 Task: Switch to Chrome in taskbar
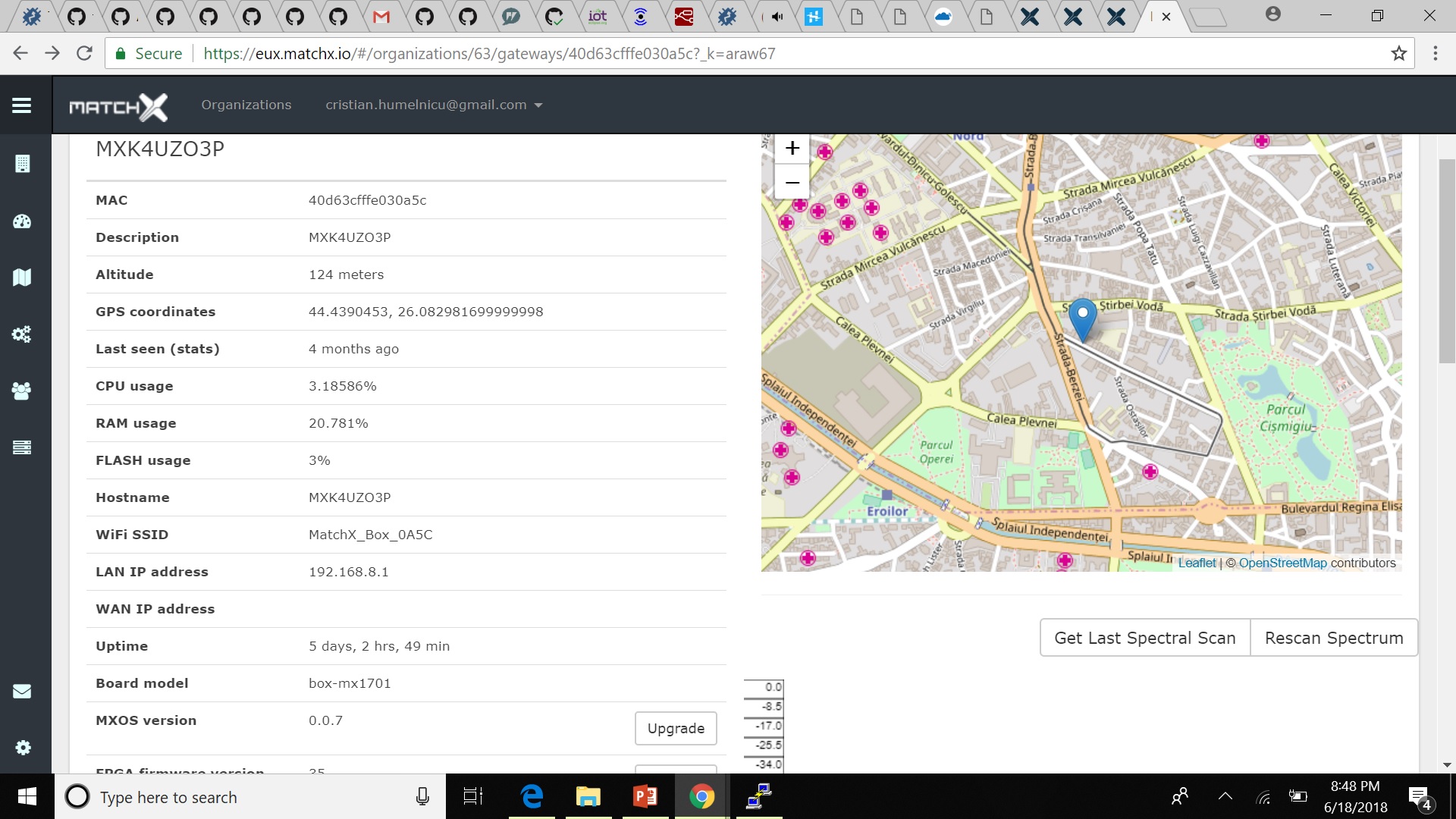coord(701,796)
